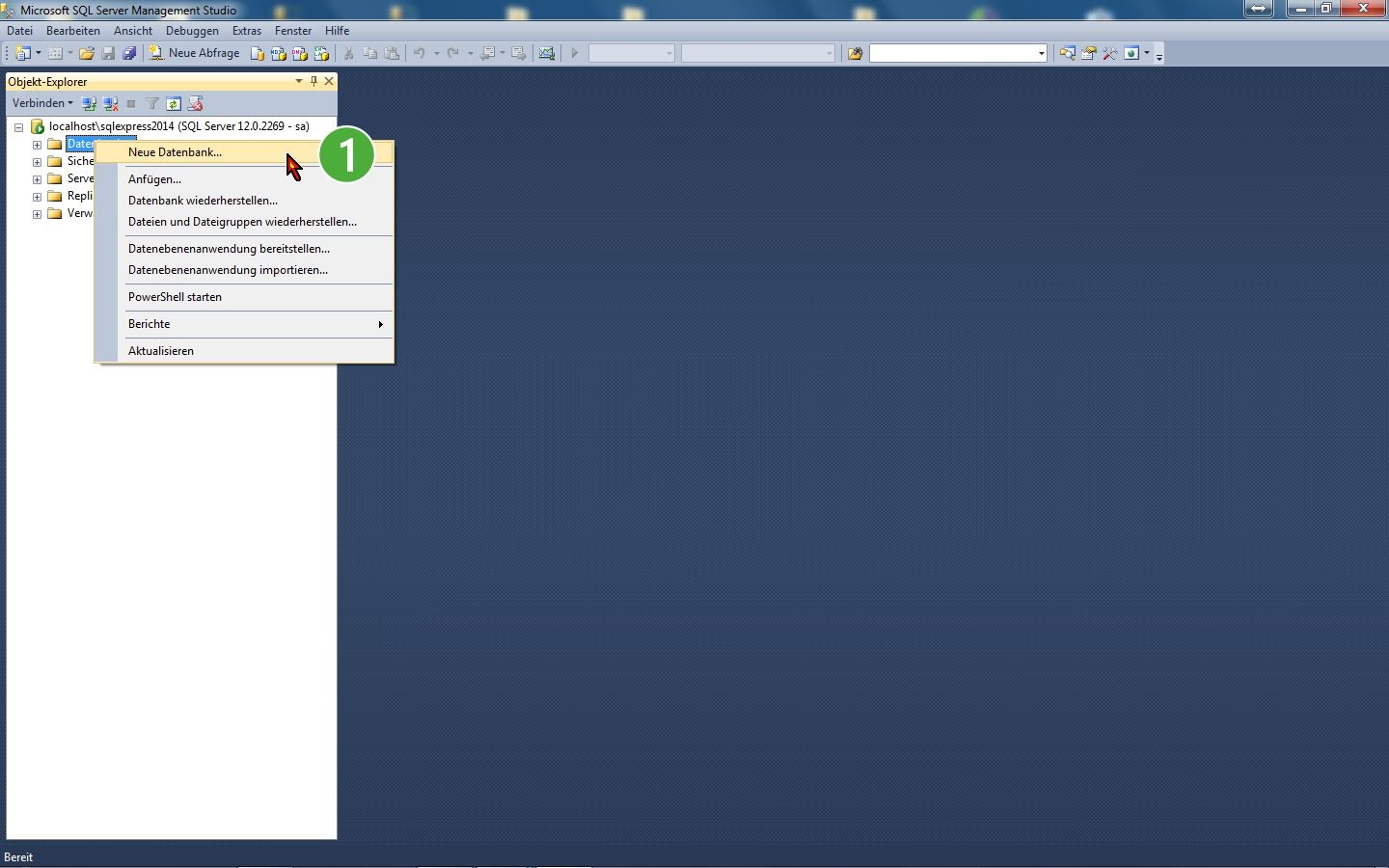Choose Anfügen... in the context menu
1389x868 pixels.
point(244,179)
